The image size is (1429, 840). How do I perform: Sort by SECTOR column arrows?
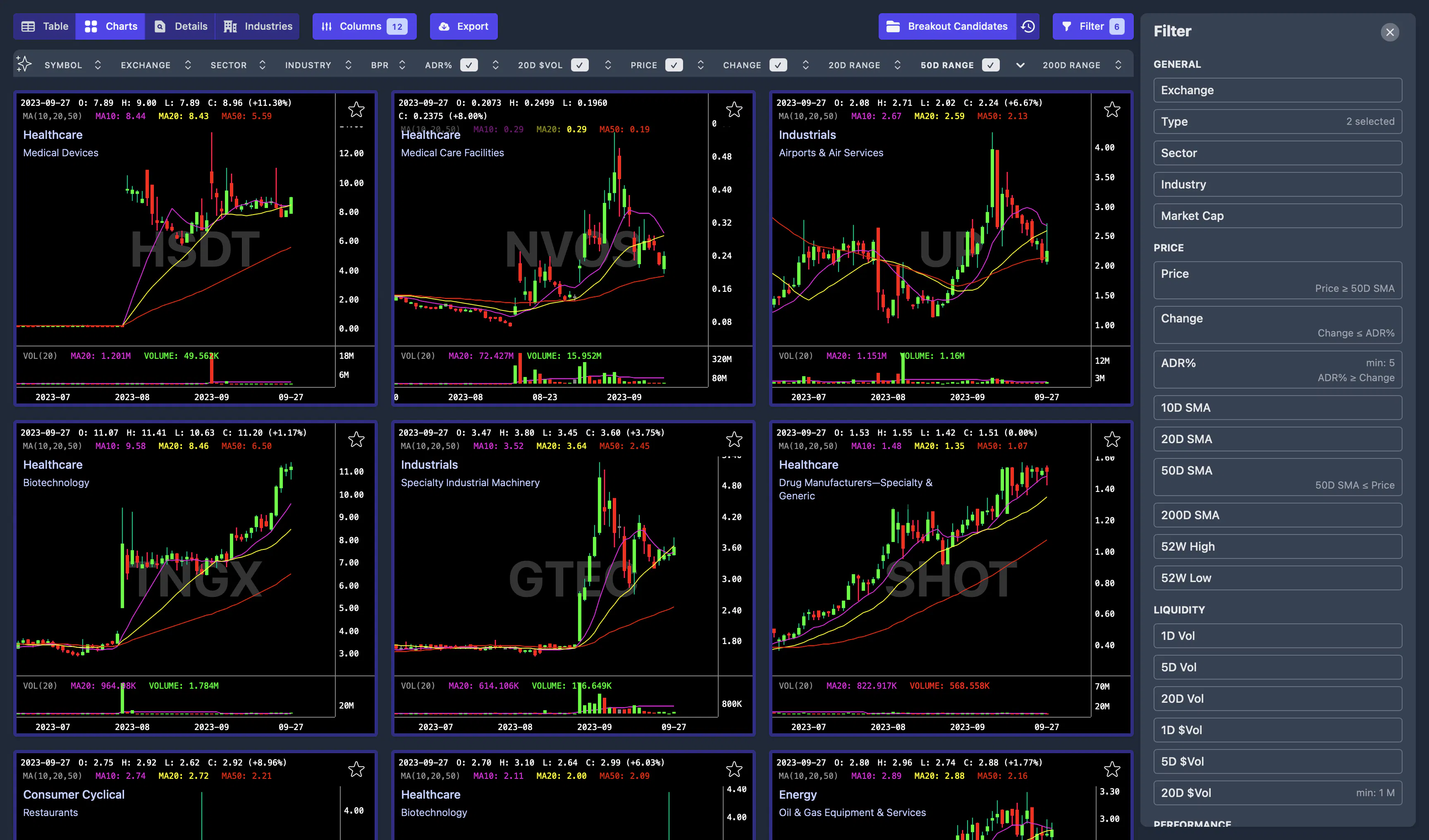click(262, 64)
